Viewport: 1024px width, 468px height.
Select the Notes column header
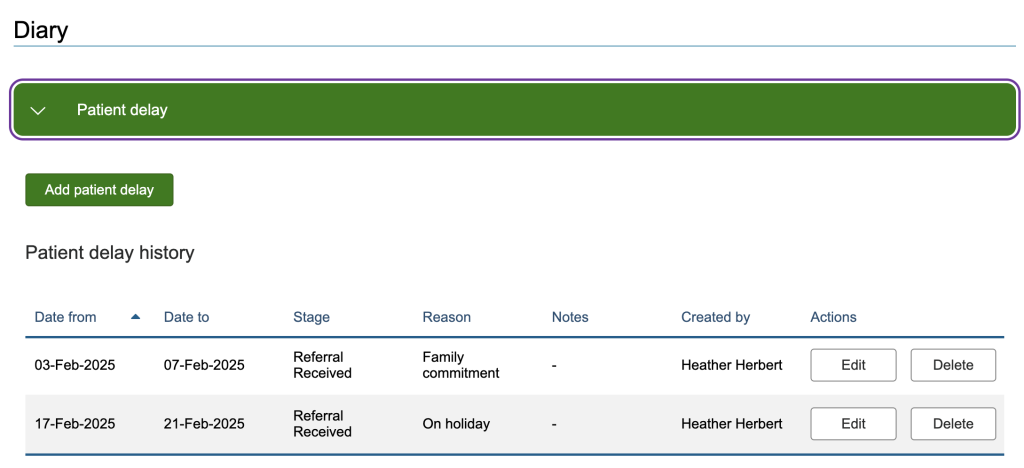point(570,317)
